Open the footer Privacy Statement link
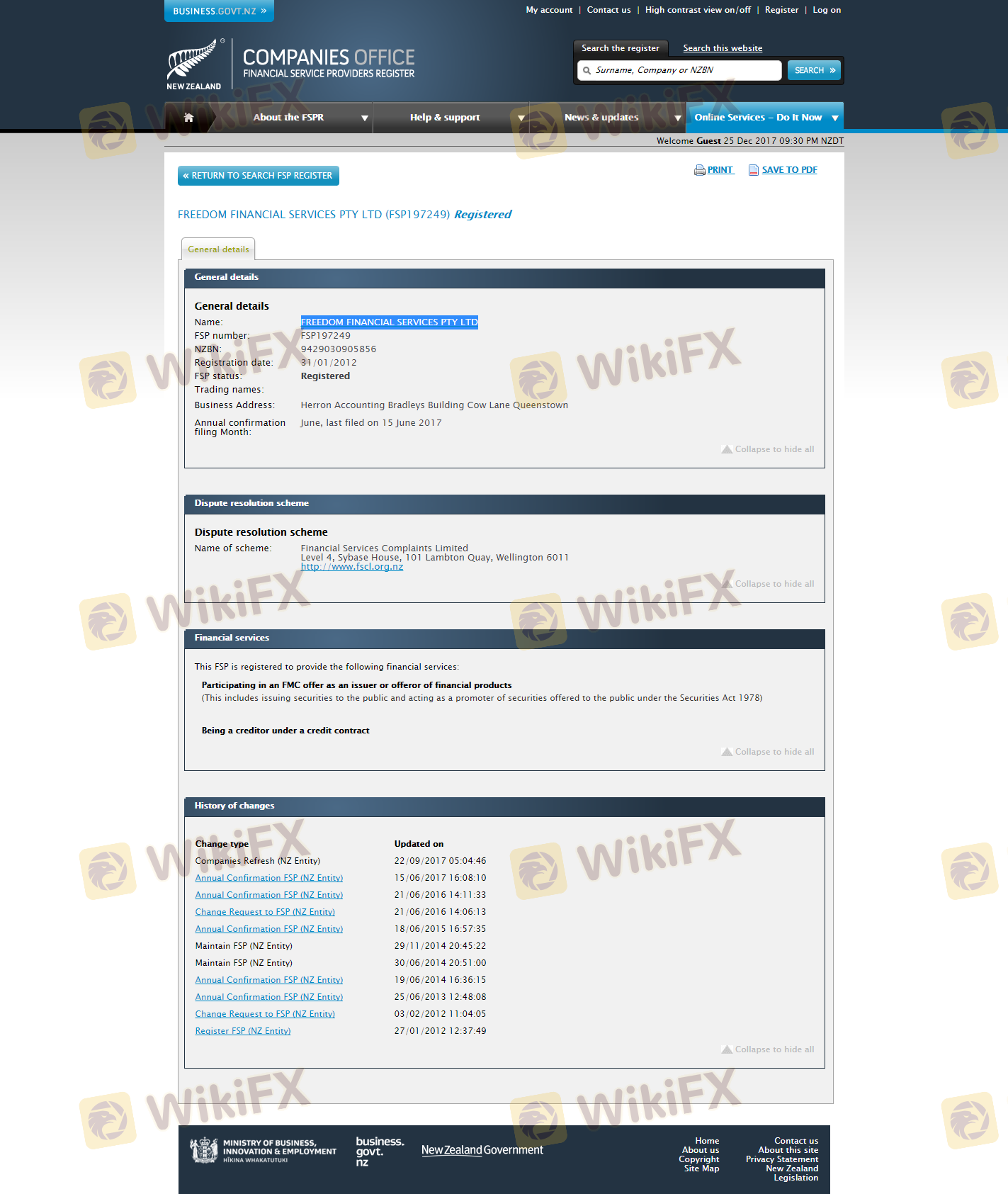Viewport: 1008px width, 1194px height. click(x=782, y=1159)
